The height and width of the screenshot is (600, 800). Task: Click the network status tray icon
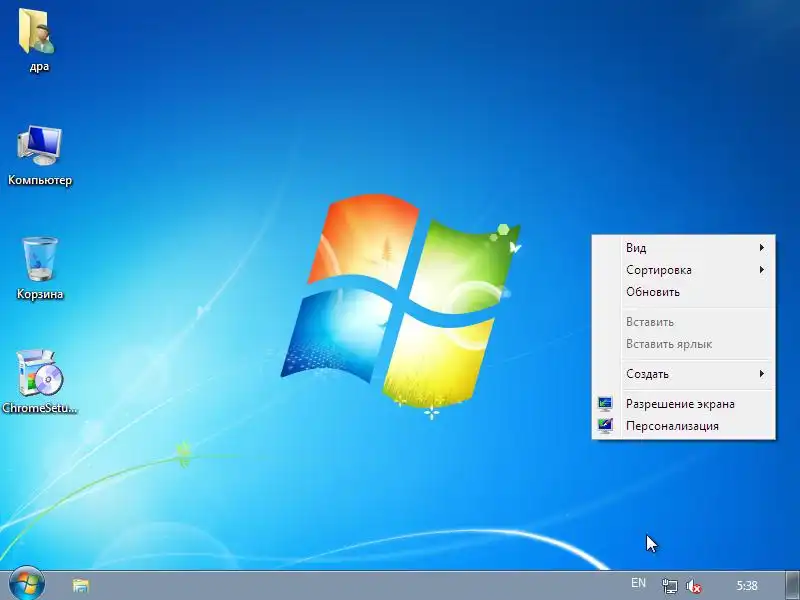tap(669, 586)
